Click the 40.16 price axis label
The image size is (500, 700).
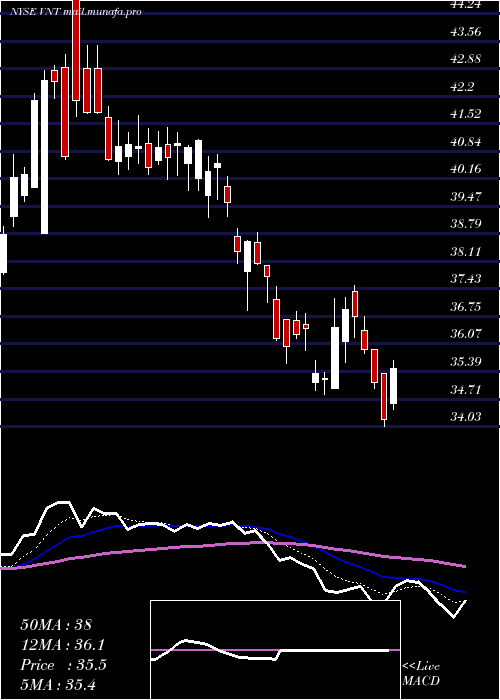(x=466, y=169)
